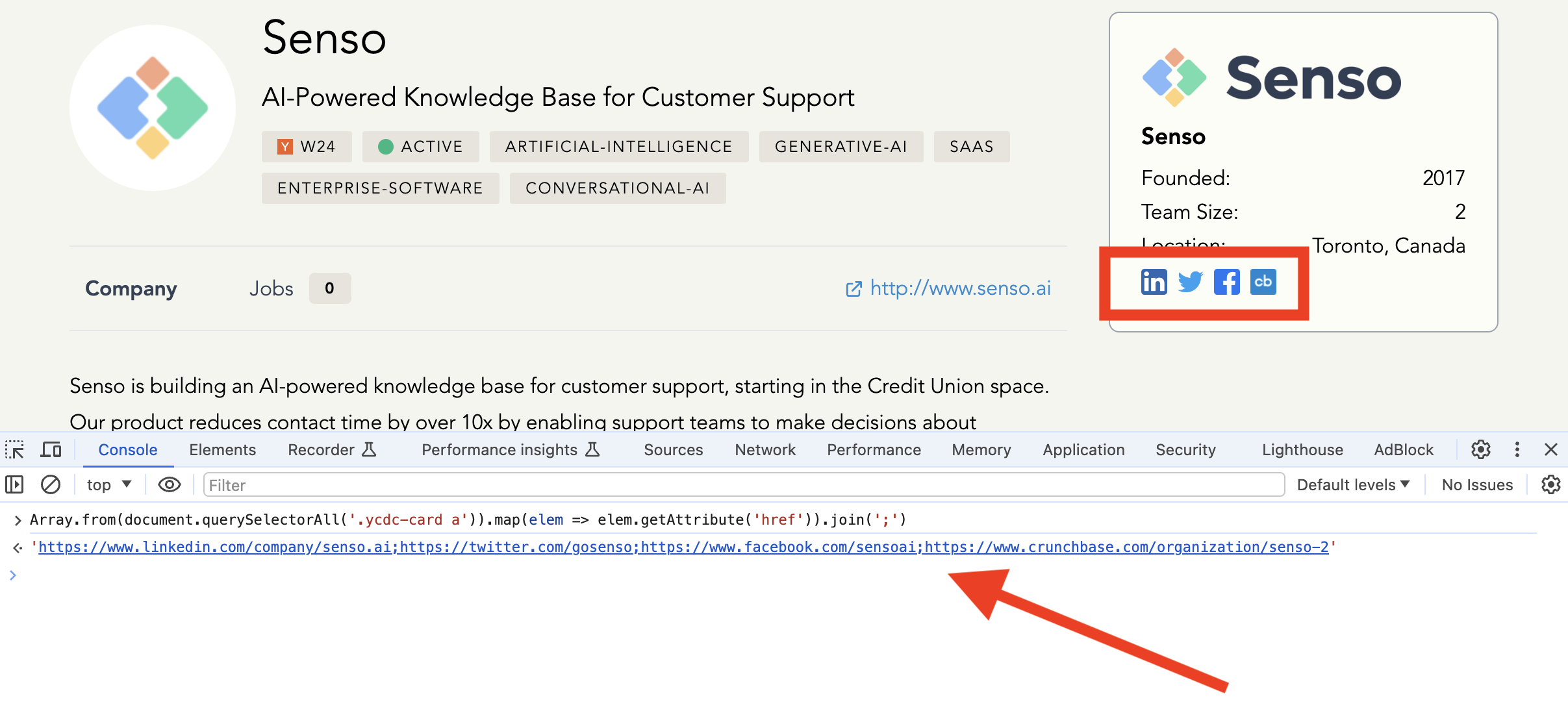
Task: Show the console sidebar icon
Action: pos(14,484)
